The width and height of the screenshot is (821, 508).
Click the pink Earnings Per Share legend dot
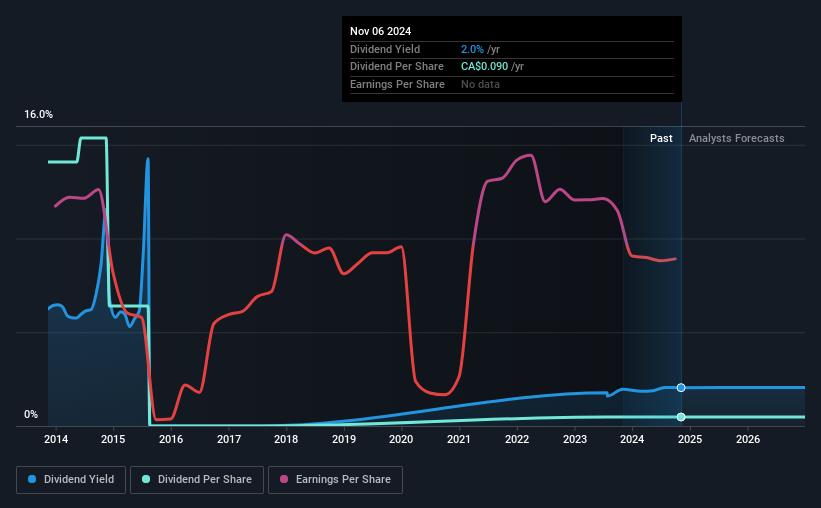(284, 479)
